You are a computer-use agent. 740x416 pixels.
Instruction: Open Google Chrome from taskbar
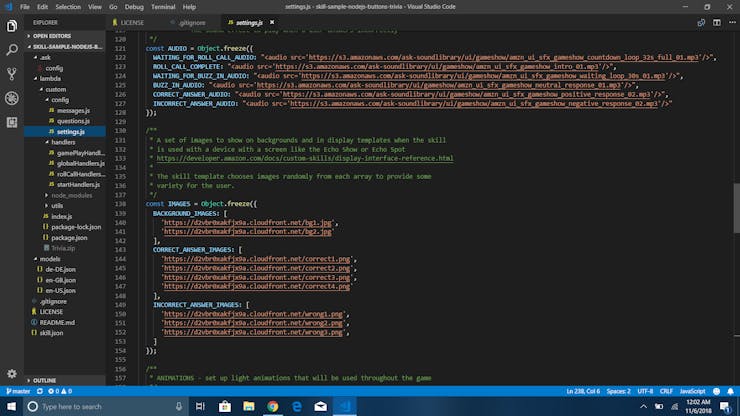(273, 407)
